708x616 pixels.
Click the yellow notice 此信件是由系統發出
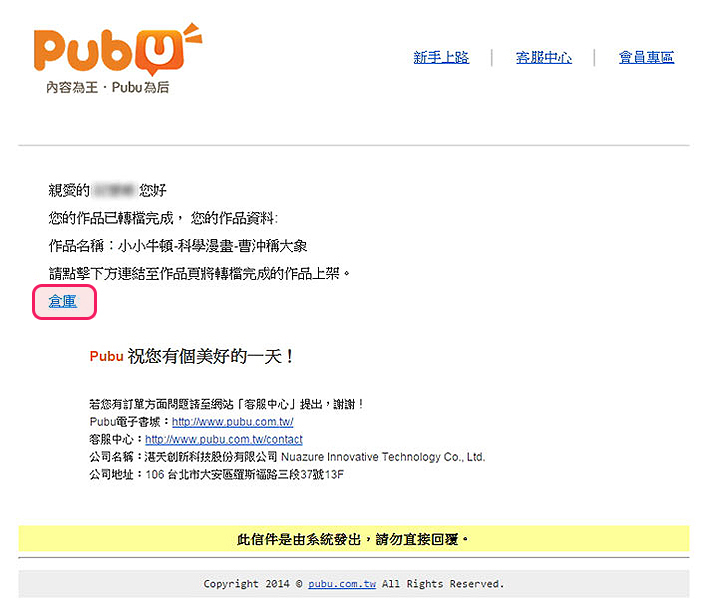pyautogui.click(x=354, y=539)
